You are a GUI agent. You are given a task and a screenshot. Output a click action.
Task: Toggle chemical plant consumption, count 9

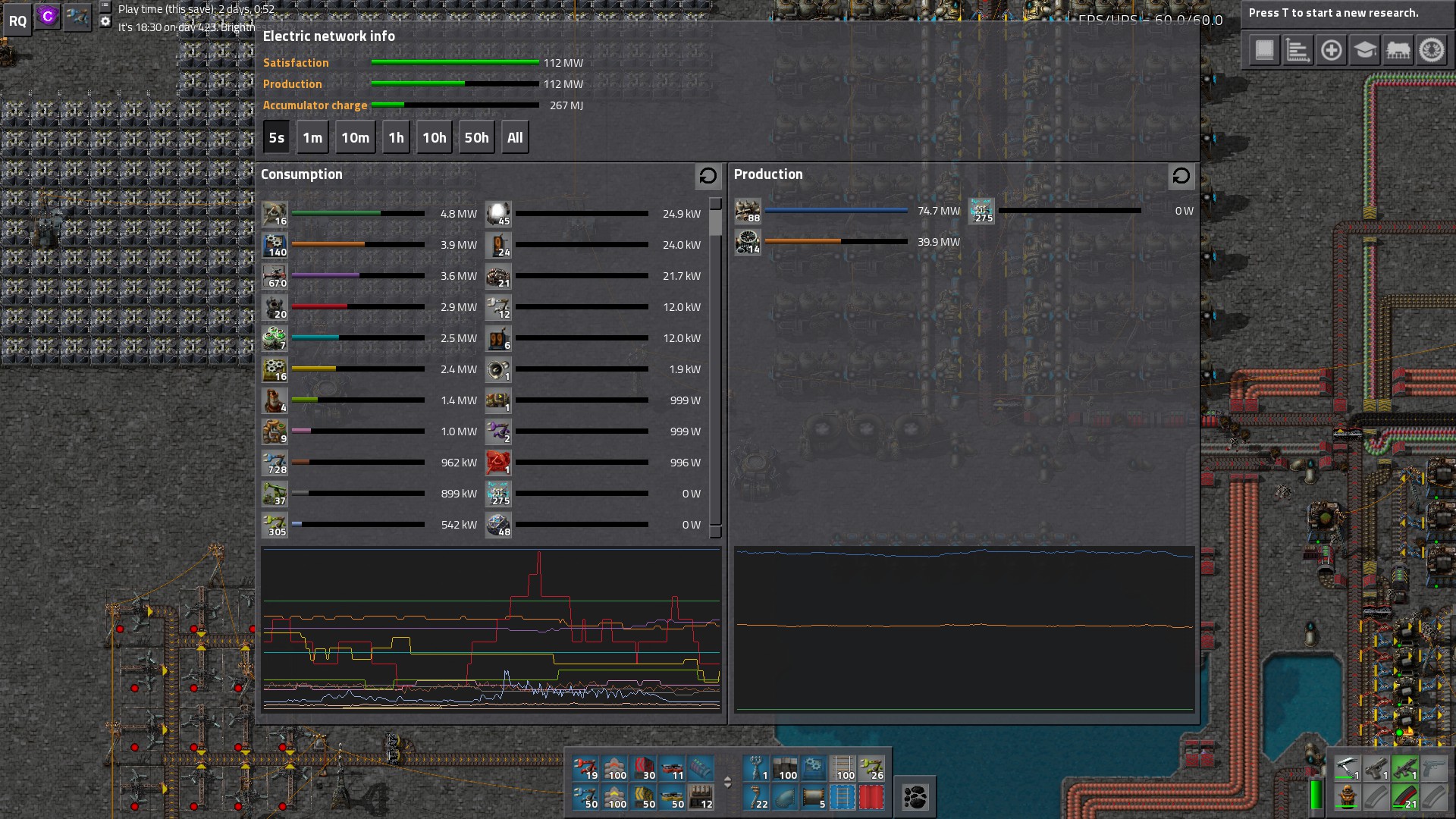click(275, 431)
